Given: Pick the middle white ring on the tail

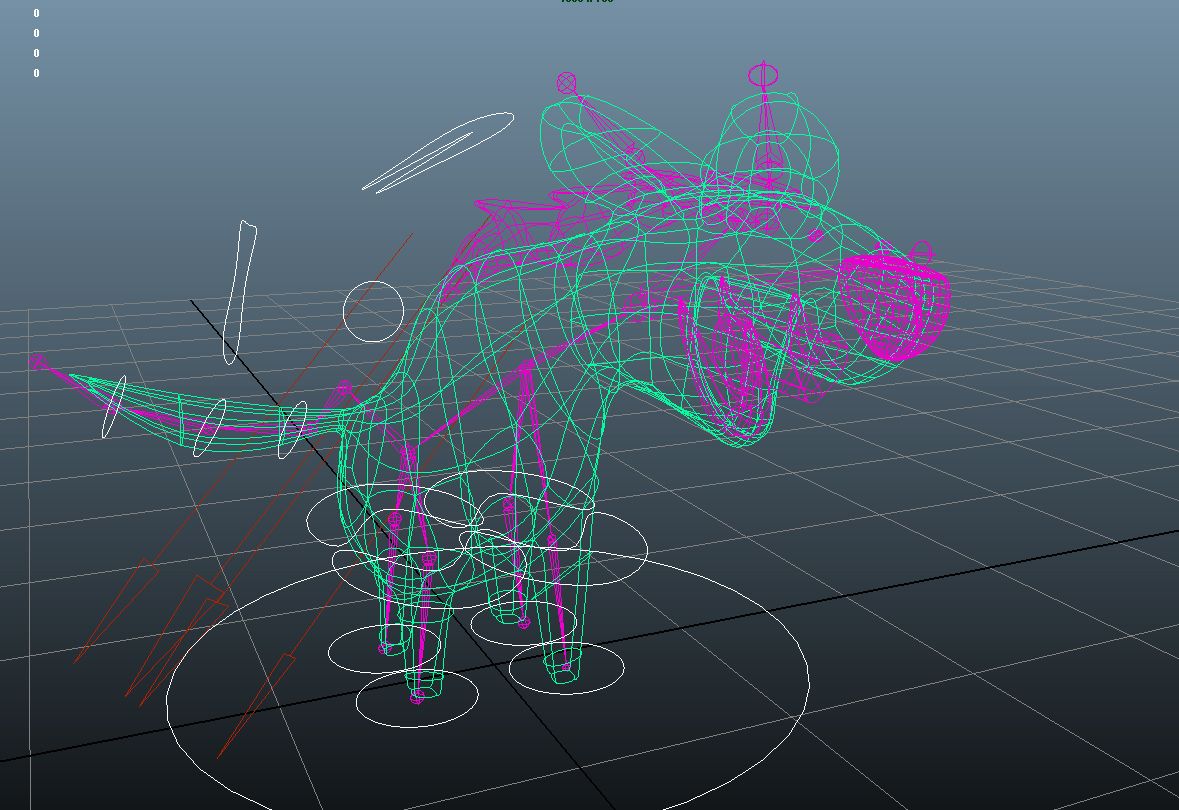Looking at the screenshot, I should (208, 427).
